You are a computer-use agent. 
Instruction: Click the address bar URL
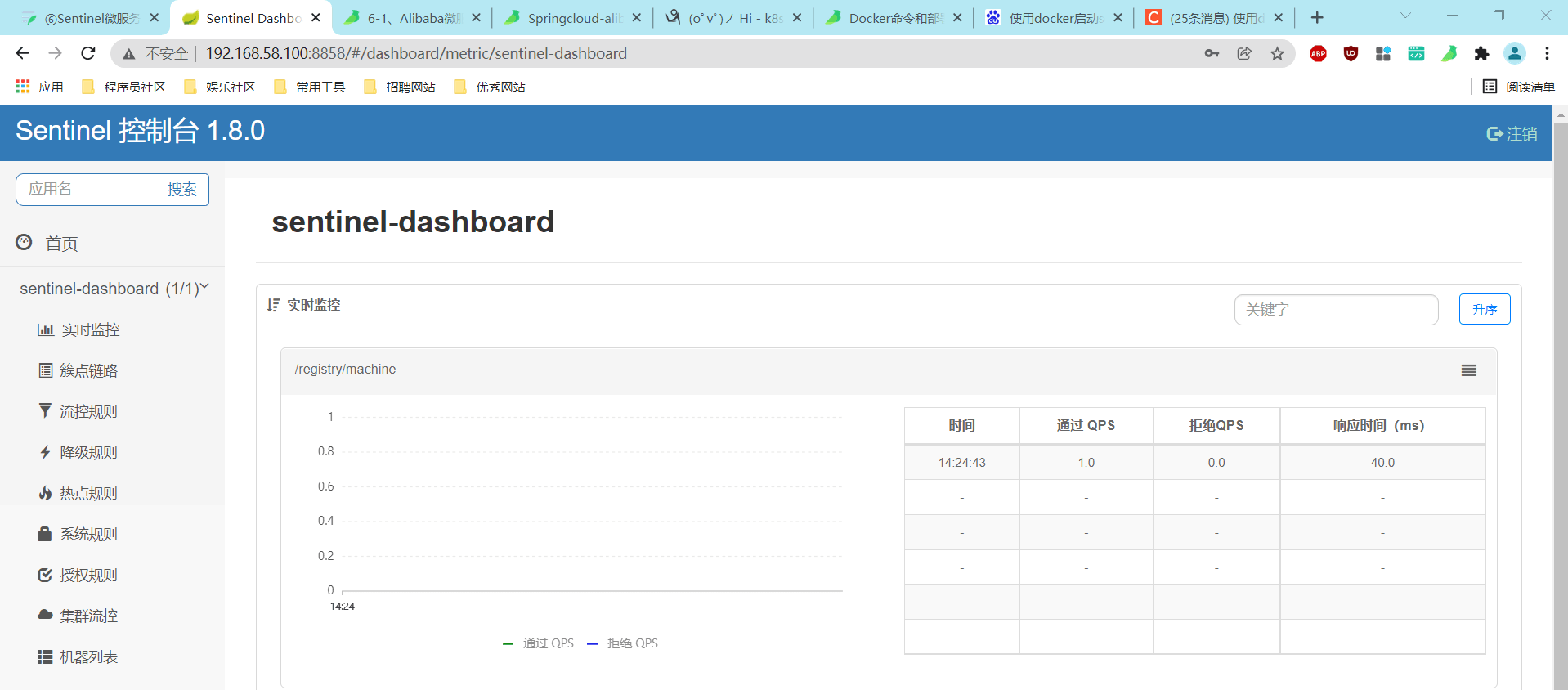coord(416,53)
